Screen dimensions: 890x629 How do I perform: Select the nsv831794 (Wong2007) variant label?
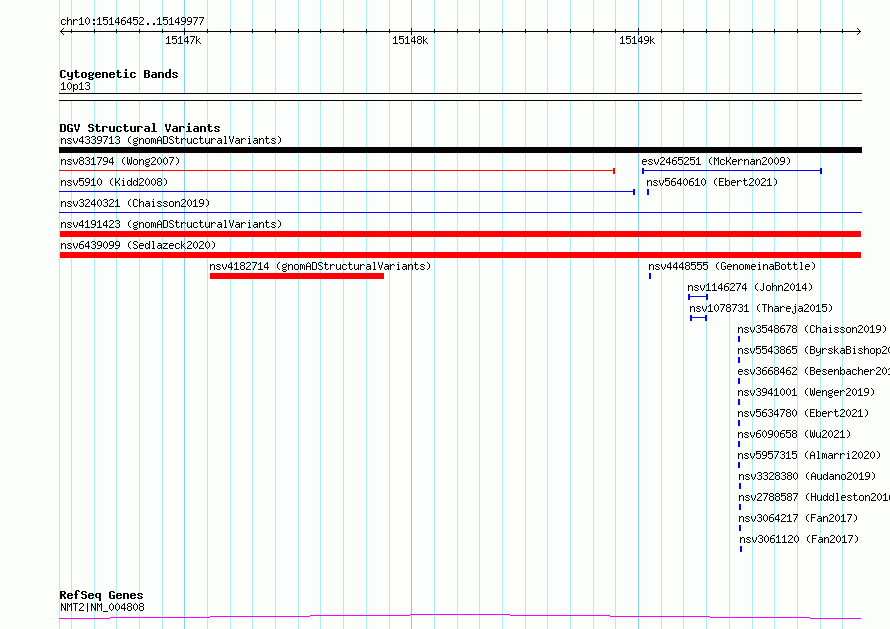120,161
